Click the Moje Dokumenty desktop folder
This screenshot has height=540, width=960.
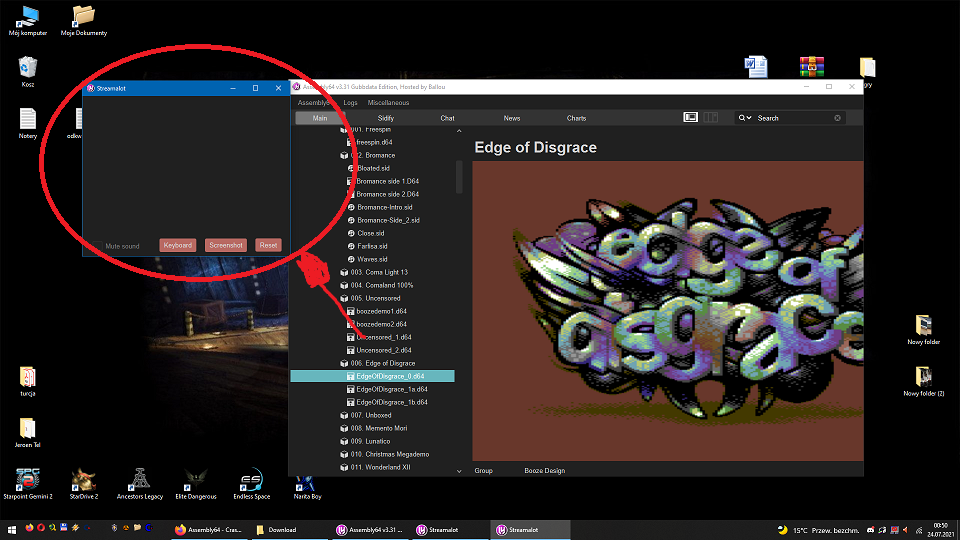[x=84, y=20]
